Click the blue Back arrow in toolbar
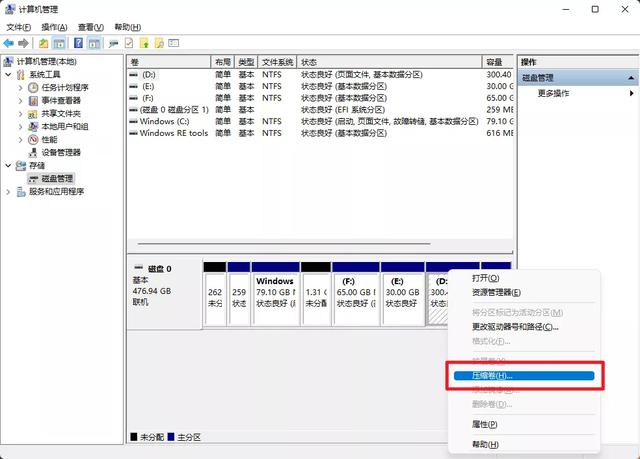The height and width of the screenshot is (459, 640). click(9, 43)
